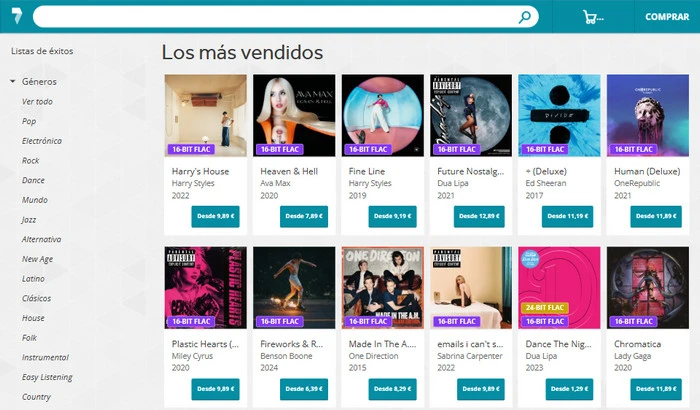Click the magnifier search icon
Image resolution: width=700 pixels, height=410 pixels.
point(525,17)
